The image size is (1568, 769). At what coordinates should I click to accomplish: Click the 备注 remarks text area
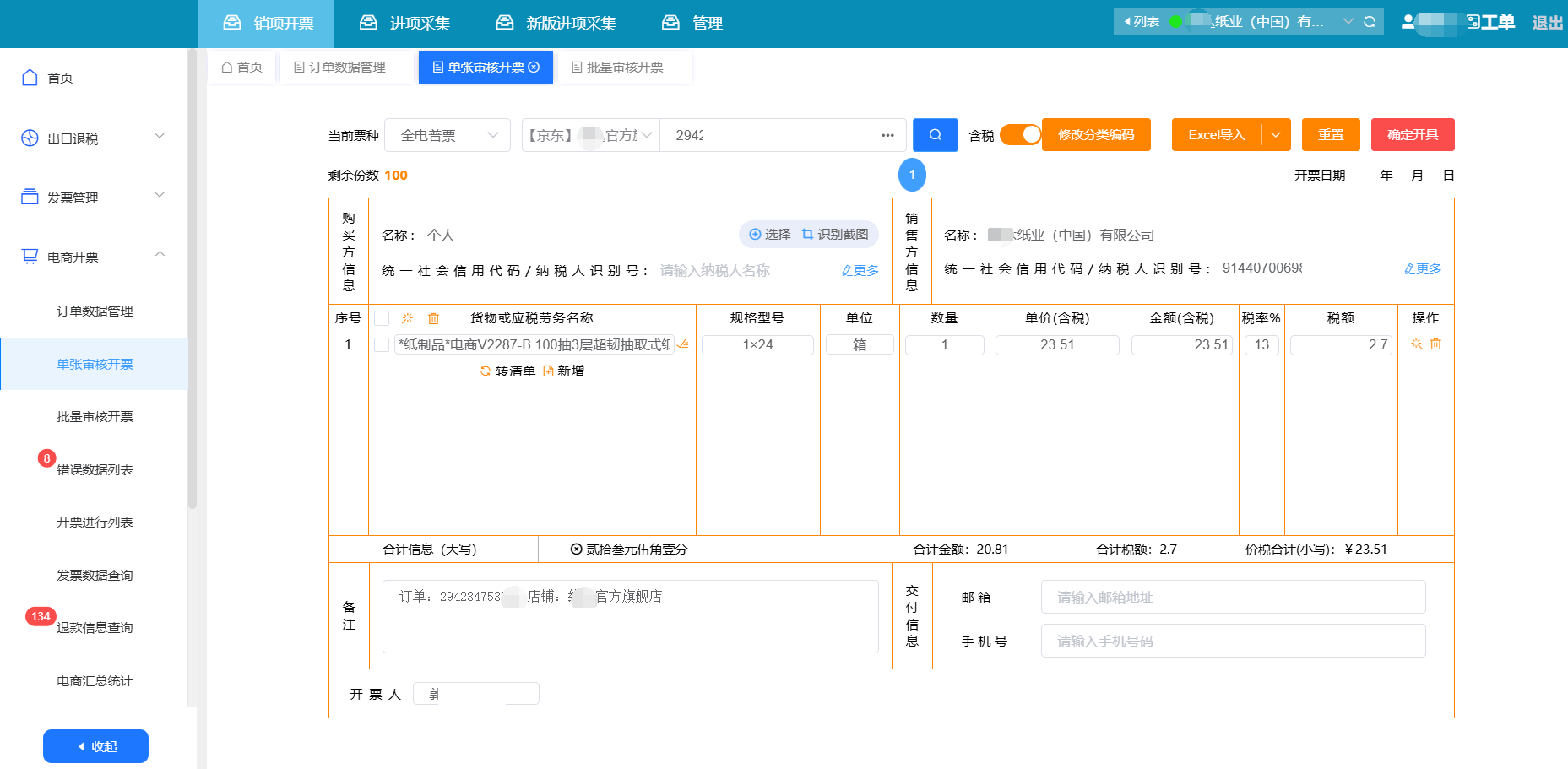coord(631,616)
